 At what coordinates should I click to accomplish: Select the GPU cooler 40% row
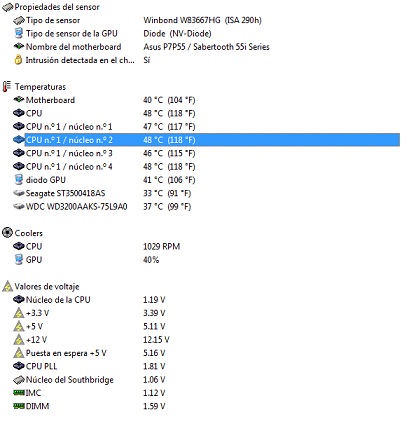[206, 260]
